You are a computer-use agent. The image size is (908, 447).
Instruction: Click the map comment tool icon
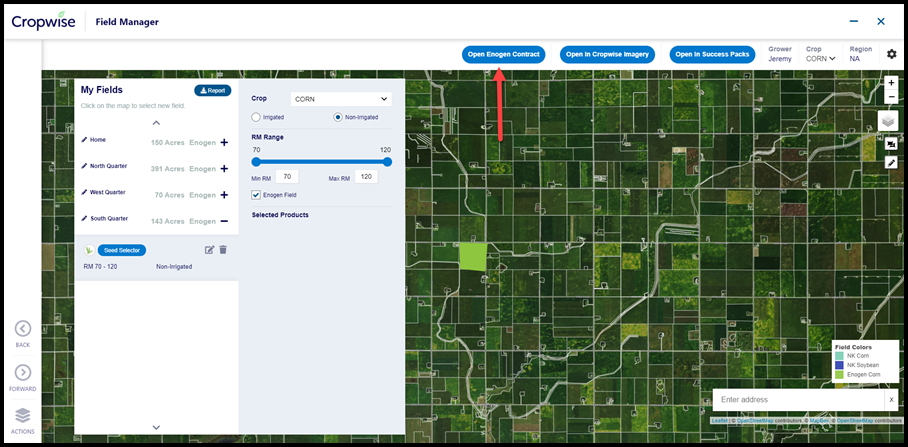coord(891,144)
